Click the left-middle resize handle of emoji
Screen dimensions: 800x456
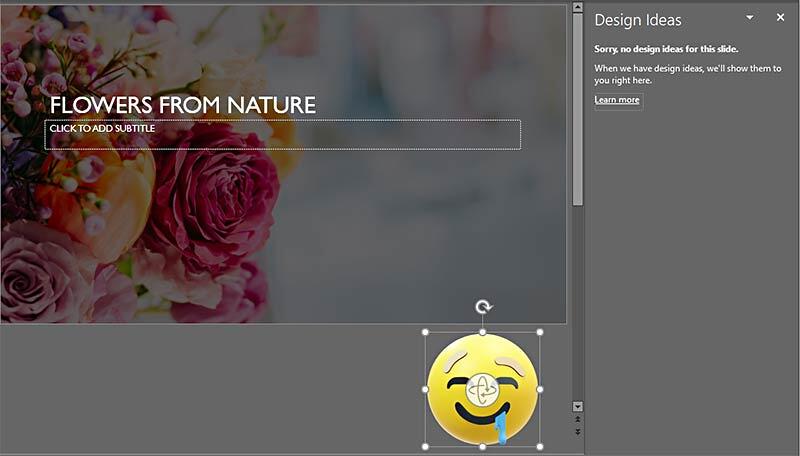click(425, 389)
